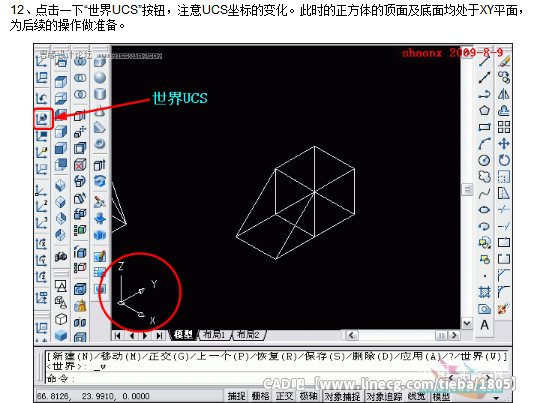Click the previous layout tab arrow
550x403 pixels.
tap(132, 336)
